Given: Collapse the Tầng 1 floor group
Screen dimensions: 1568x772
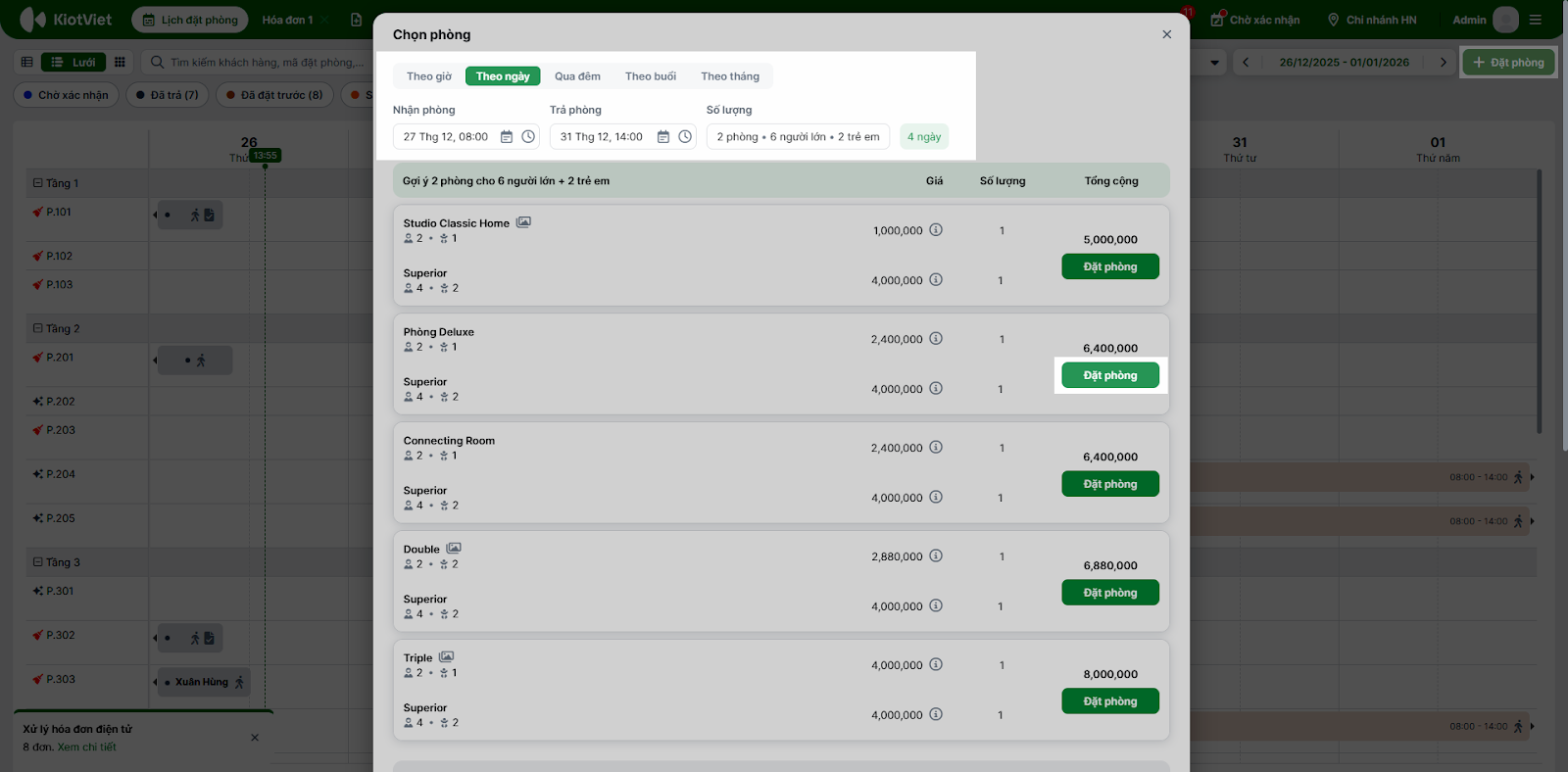Looking at the screenshot, I should click(x=38, y=183).
